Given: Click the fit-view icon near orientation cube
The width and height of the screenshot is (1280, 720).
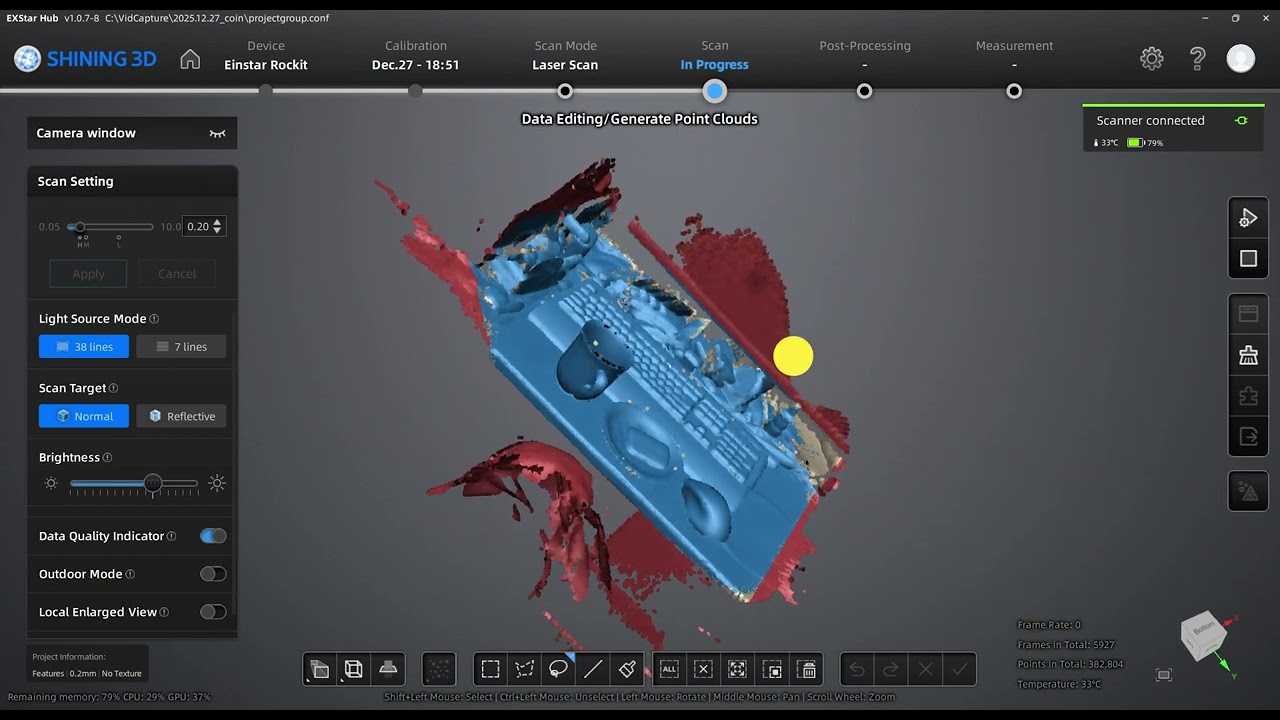Looking at the screenshot, I should [1164, 675].
